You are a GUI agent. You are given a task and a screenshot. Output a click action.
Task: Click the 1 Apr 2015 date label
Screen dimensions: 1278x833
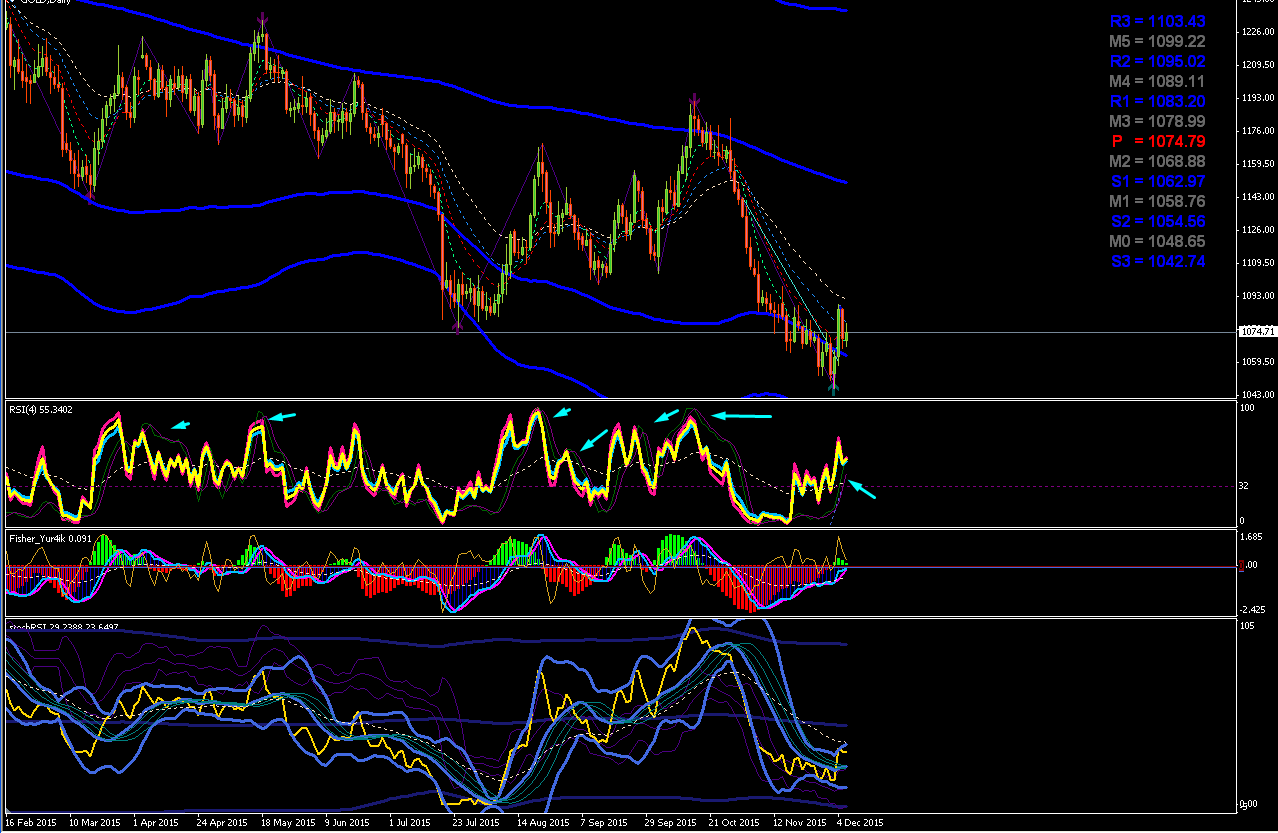click(155, 823)
